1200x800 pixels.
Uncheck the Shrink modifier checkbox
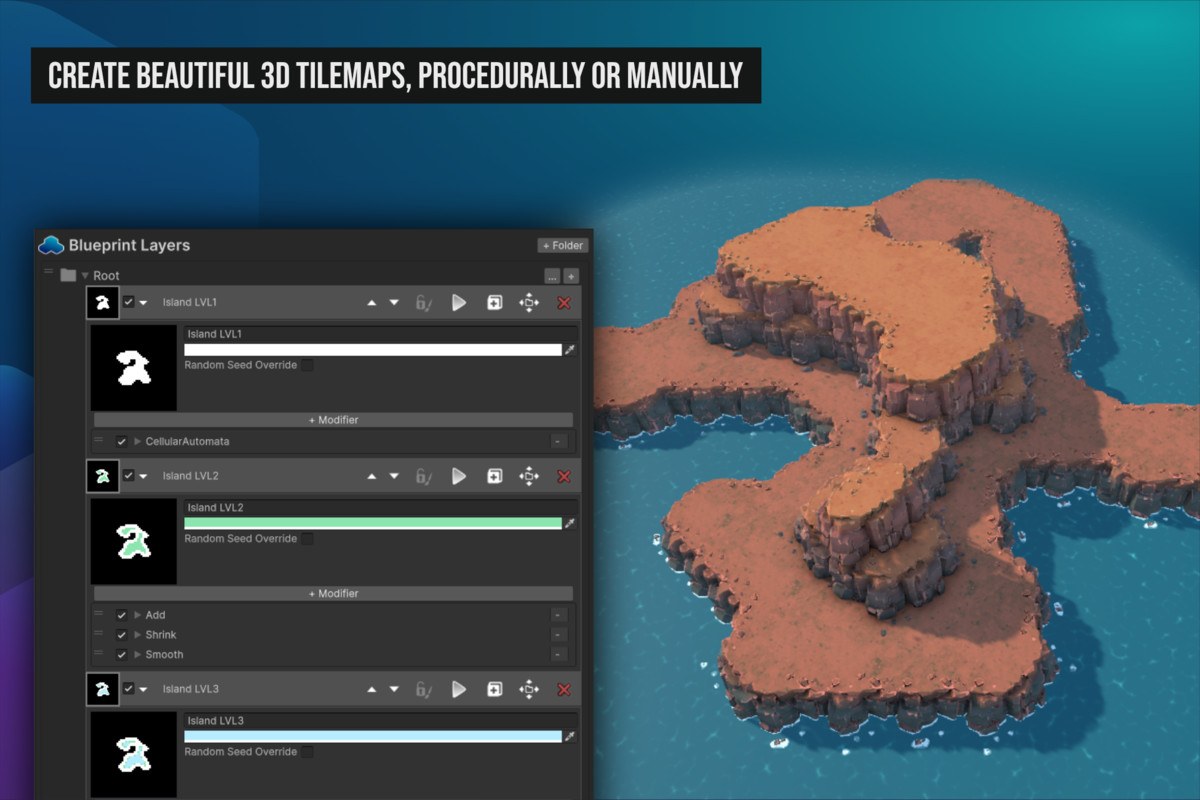pyautogui.click(x=121, y=635)
